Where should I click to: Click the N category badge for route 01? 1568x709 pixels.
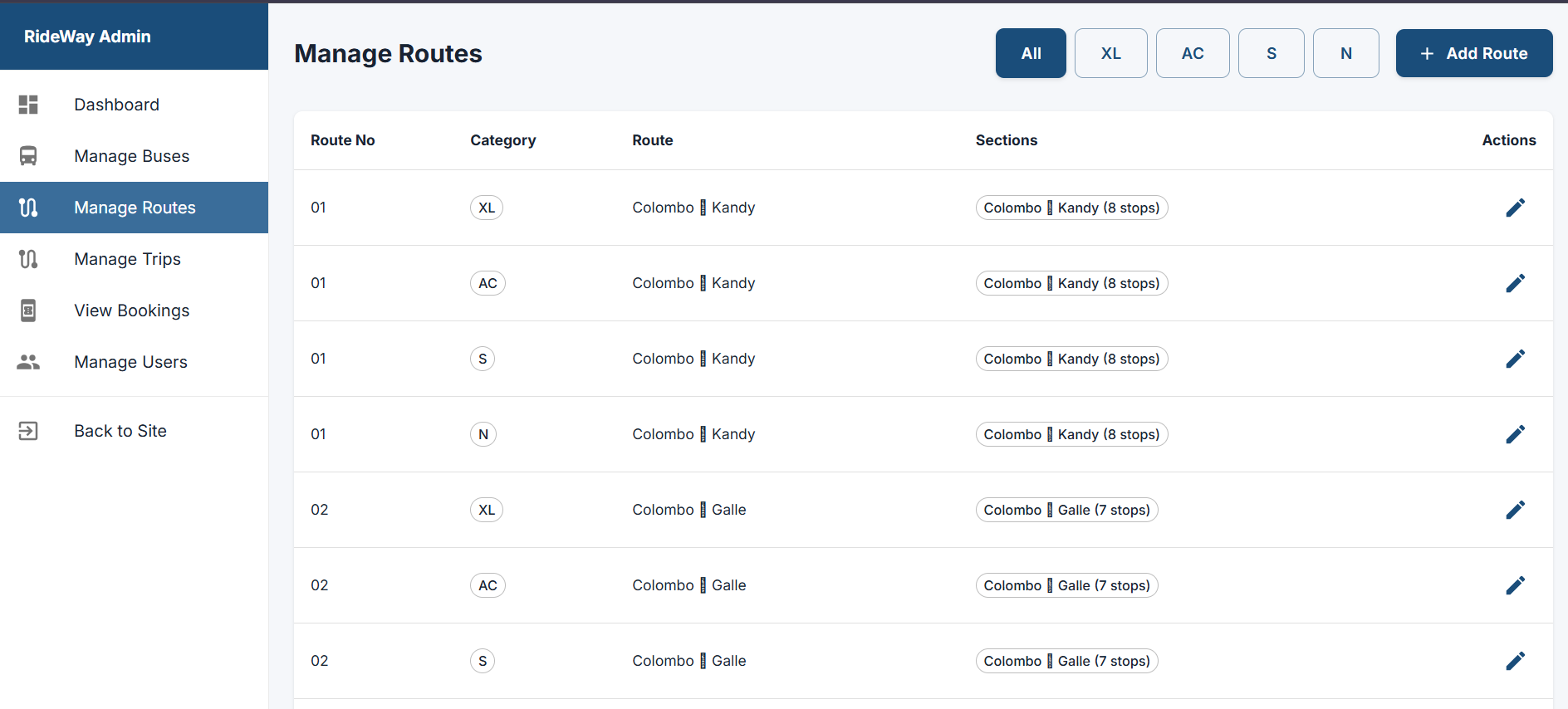[483, 434]
